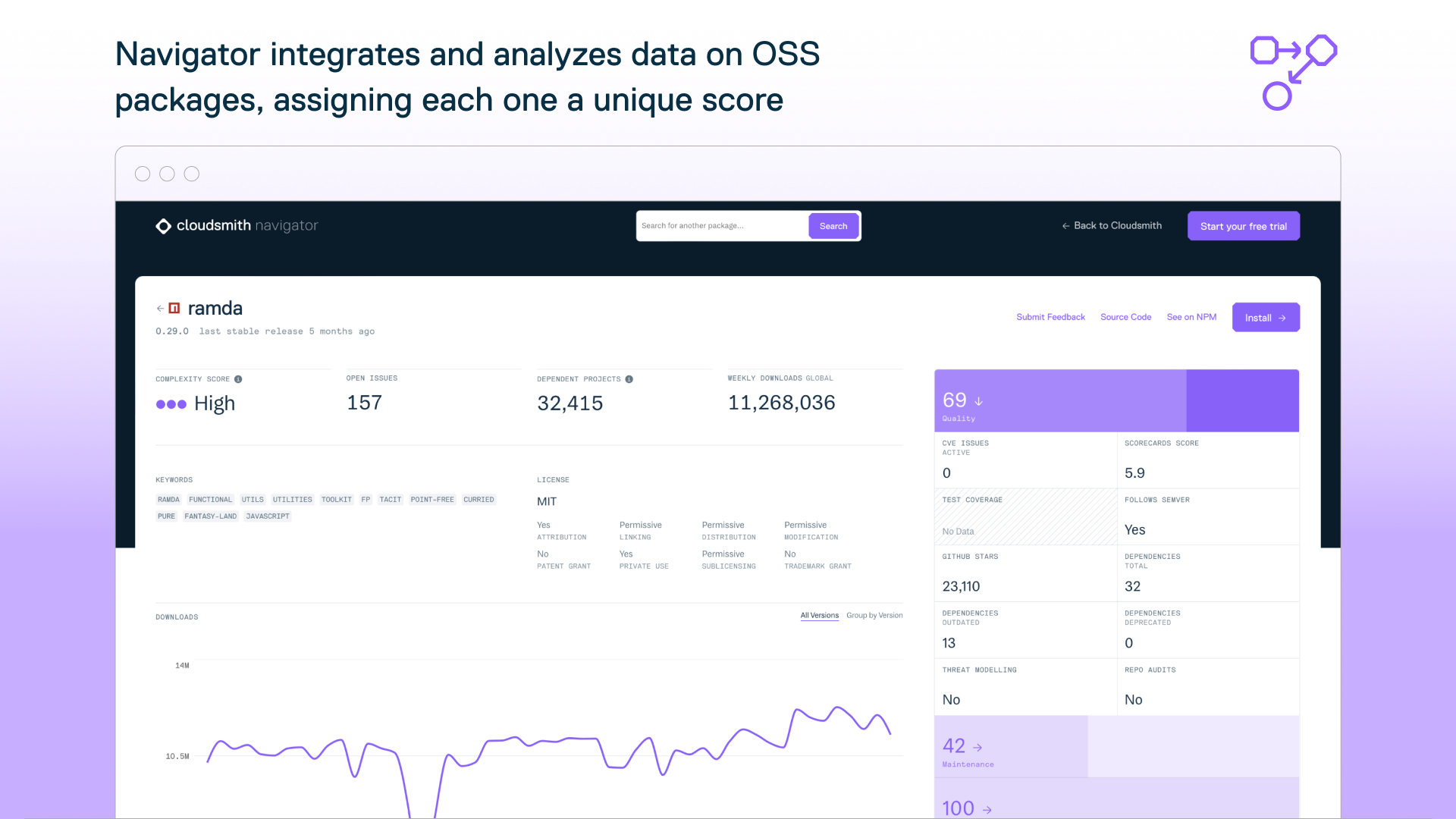The image size is (1456, 819).
Task: Focus the Search for another package field
Action: [723, 226]
